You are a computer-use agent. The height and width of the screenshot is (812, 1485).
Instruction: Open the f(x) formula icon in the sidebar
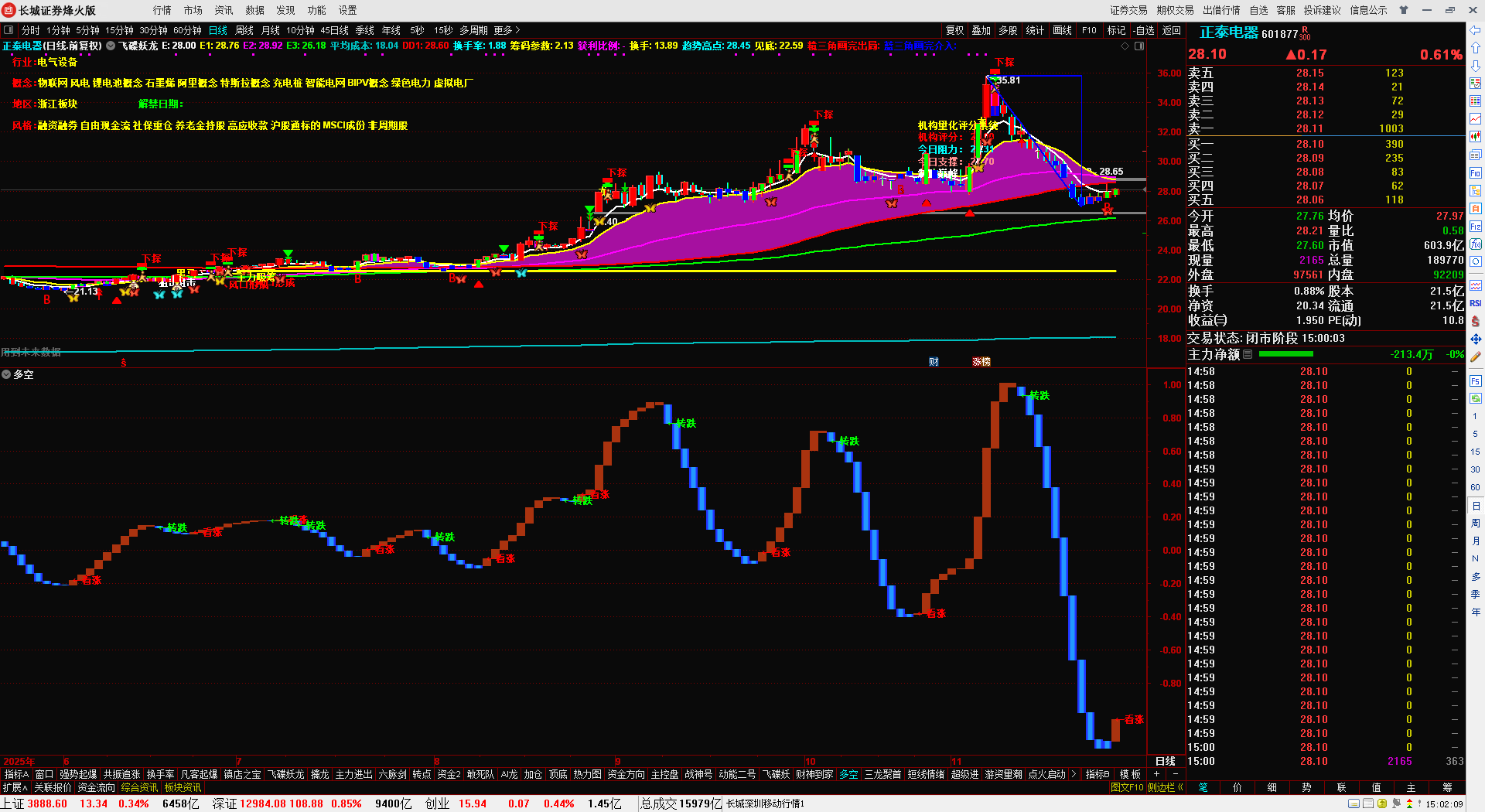pyautogui.click(x=1475, y=244)
